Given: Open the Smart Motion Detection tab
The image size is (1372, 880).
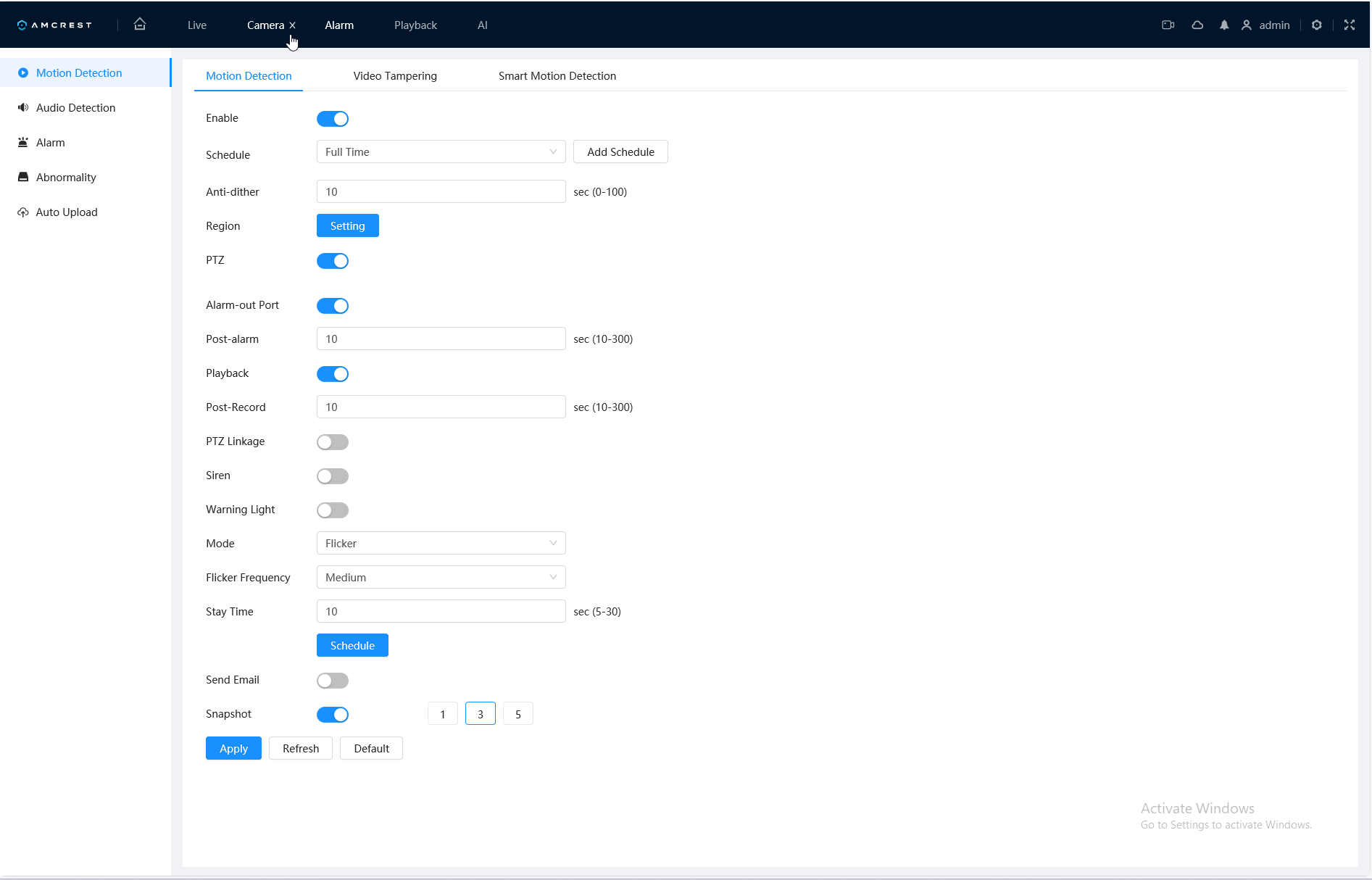Looking at the screenshot, I should [x=557, y=76].
